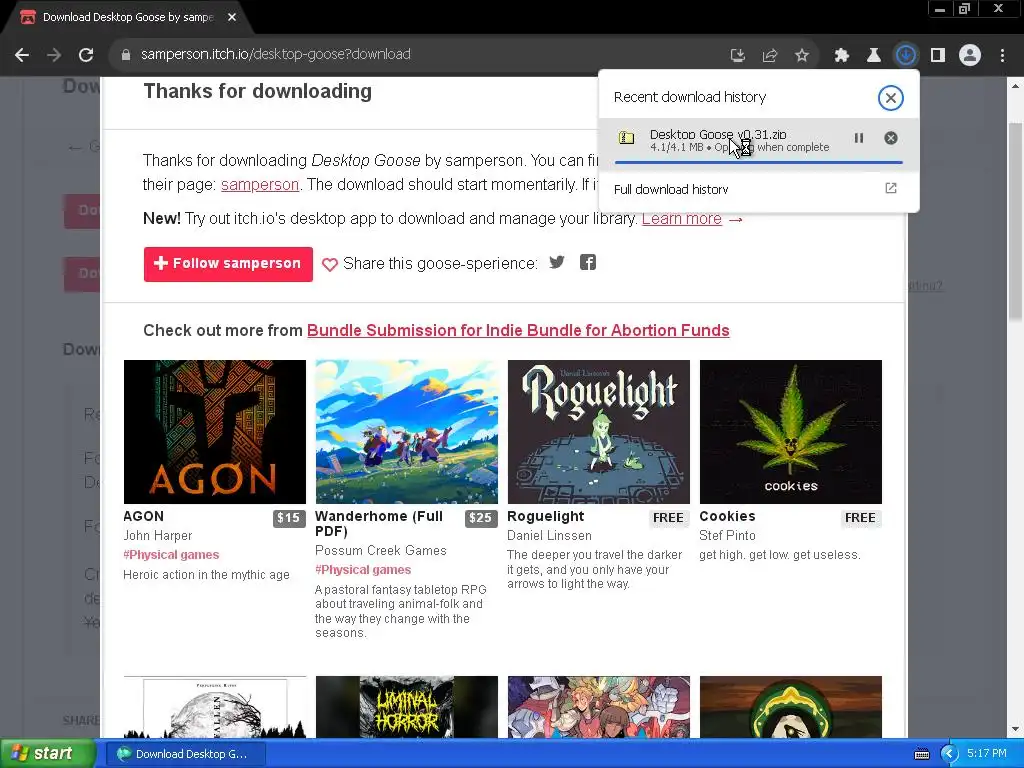Open the Liminal Horror thumbnail

[406, 707]
